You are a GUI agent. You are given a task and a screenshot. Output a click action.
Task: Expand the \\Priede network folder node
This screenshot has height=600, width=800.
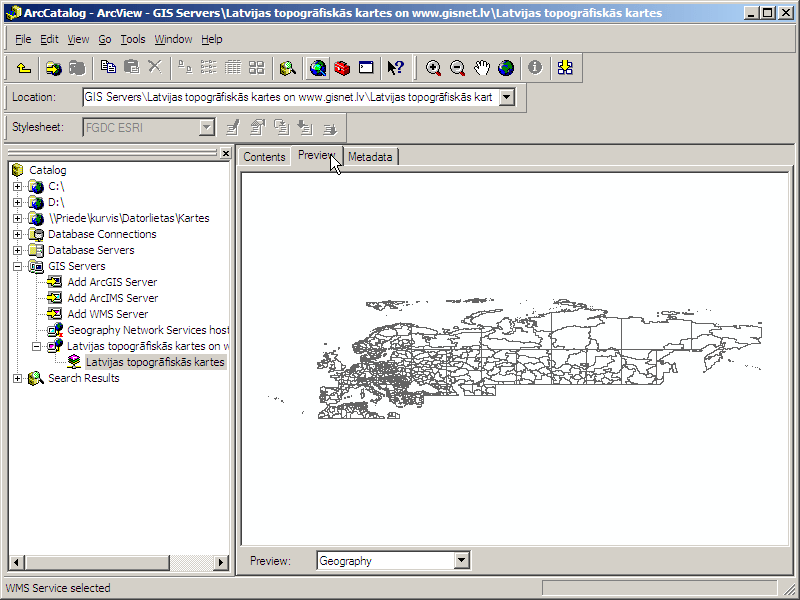pos(17,218)
